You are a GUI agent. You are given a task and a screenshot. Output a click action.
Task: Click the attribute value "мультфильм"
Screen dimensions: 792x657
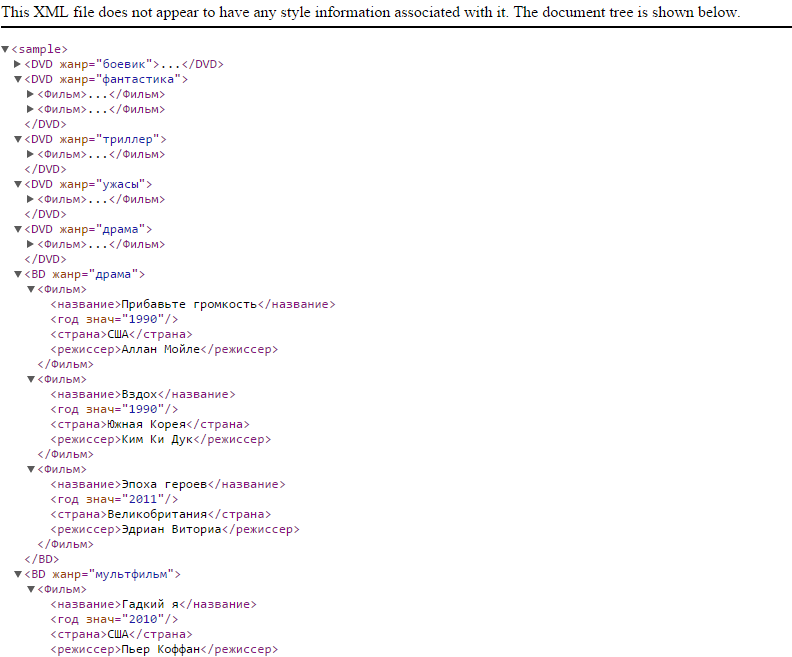(x=131, y=575)
